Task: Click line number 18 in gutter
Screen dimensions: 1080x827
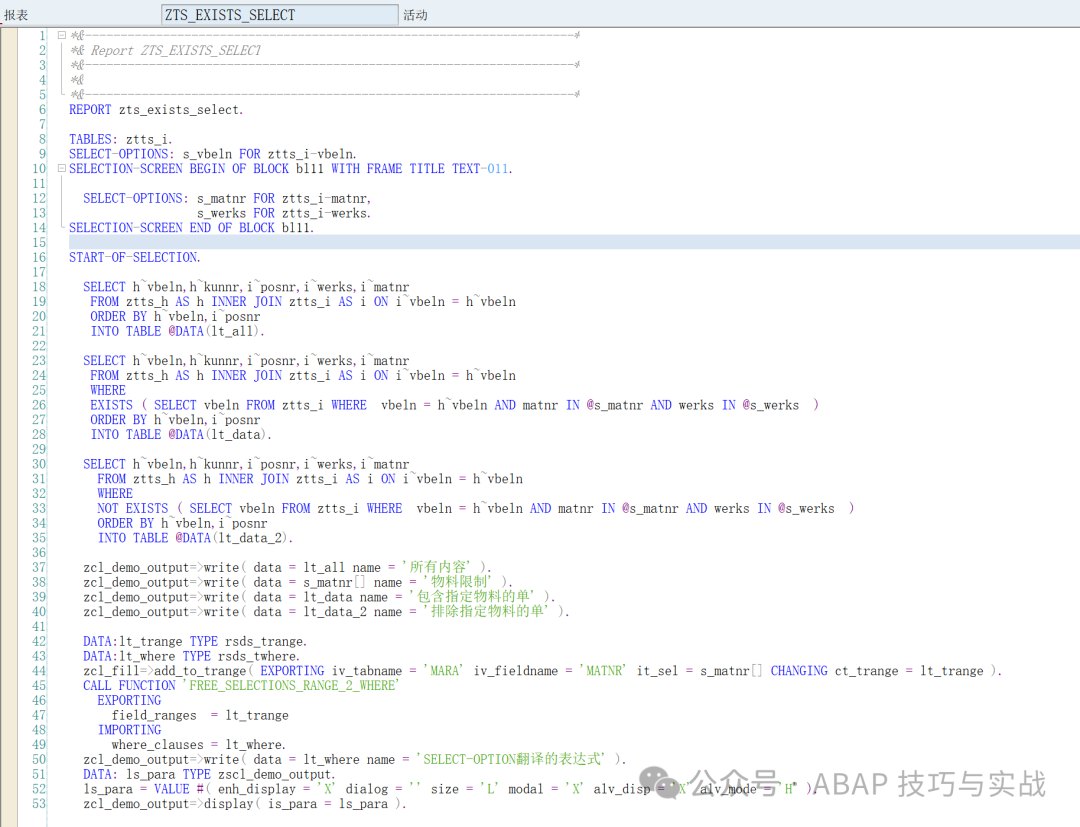Action: (x=39, y=286)
